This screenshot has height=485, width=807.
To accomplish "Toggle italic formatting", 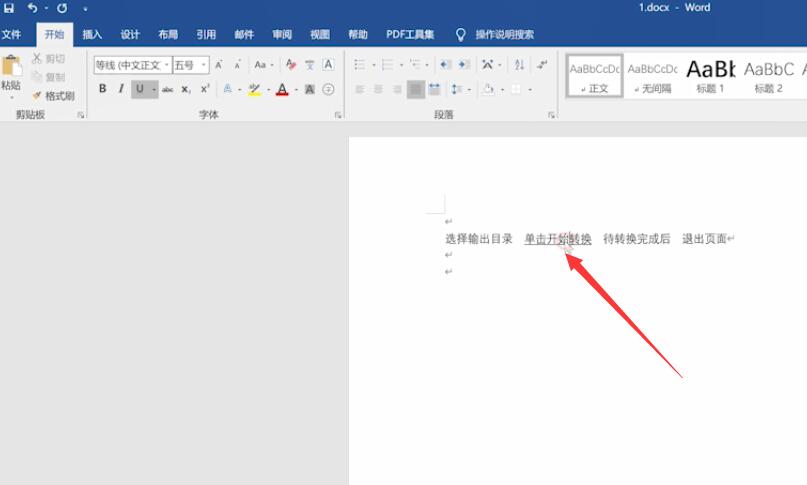I will click(121, 89).
